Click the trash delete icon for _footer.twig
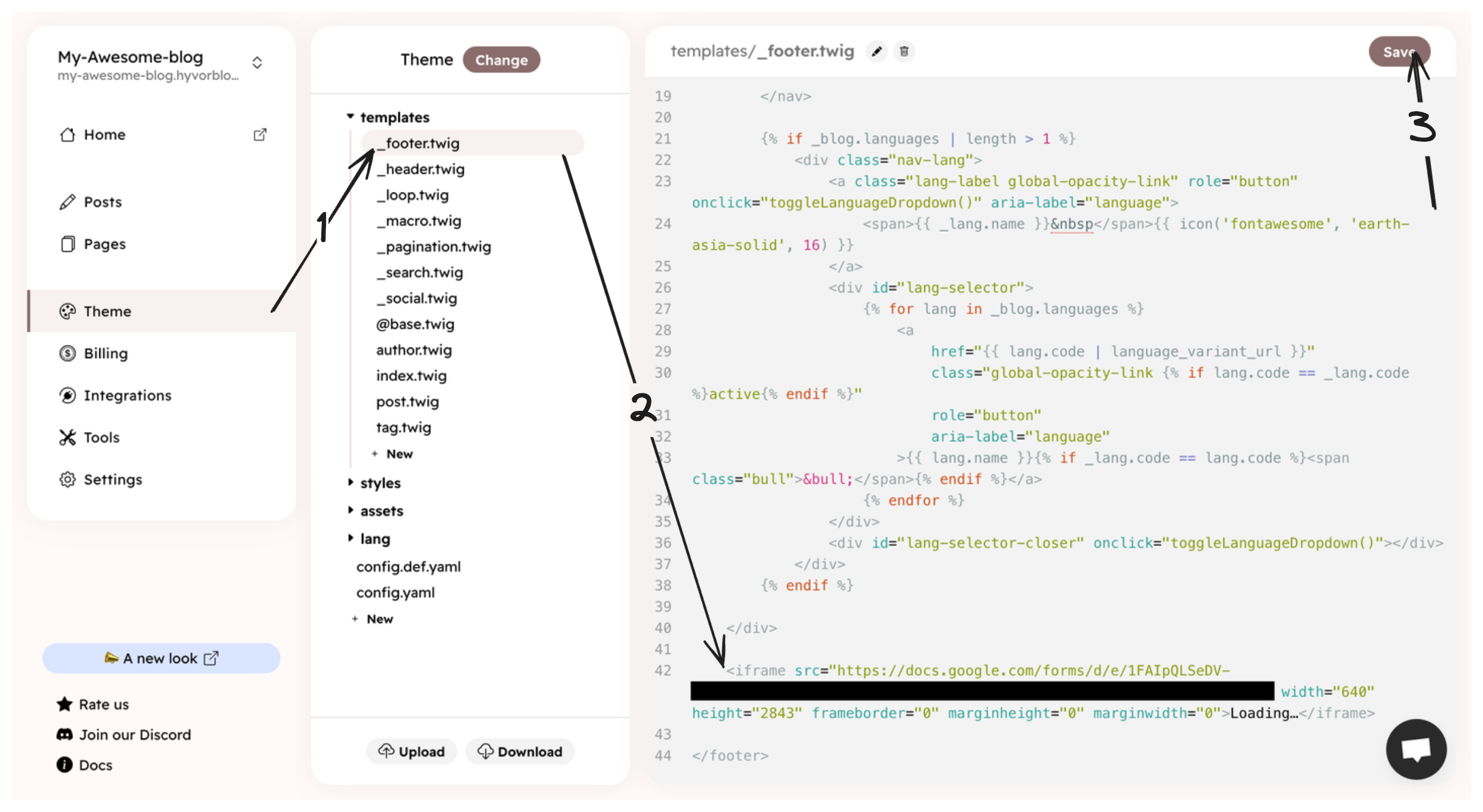The height and width of the screenshot is (812, 1483). tap(904, 52)
